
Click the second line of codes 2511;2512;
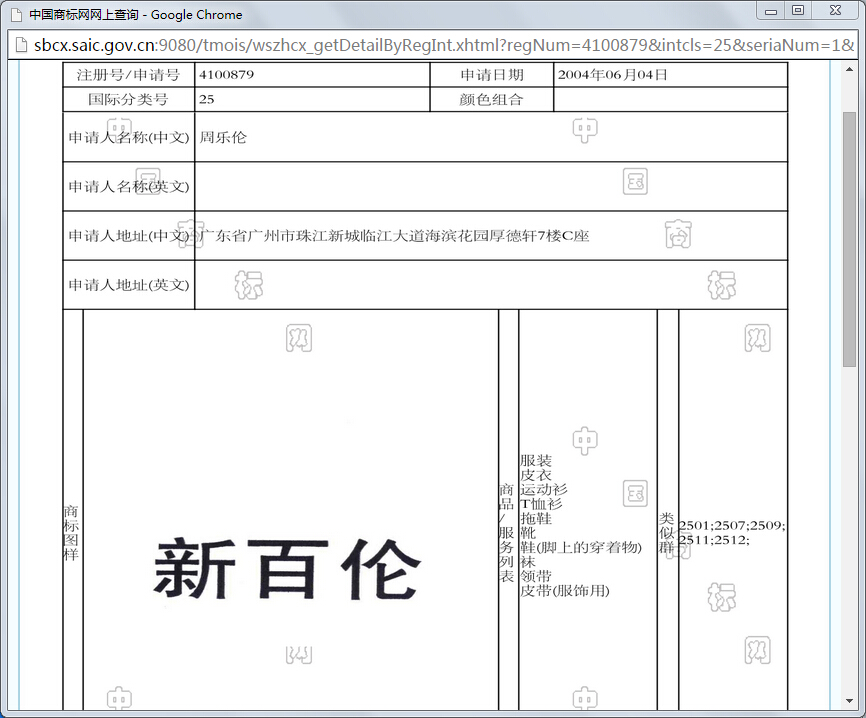coord(714,540)
